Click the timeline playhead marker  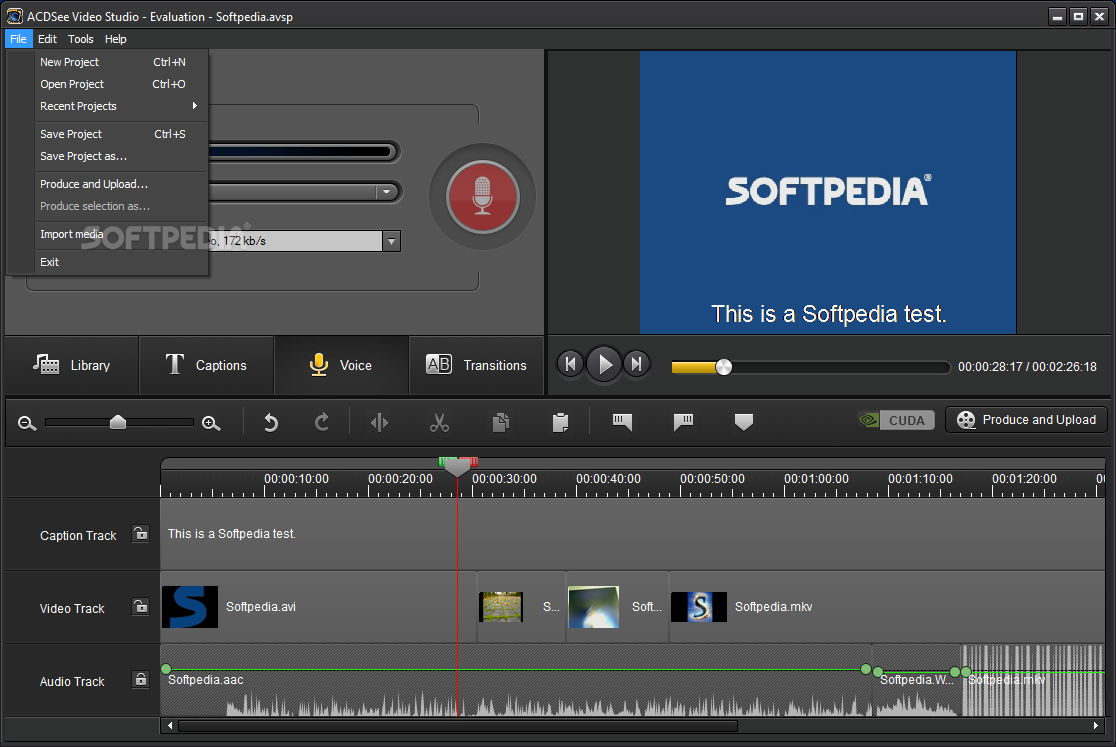[x=458, y=467]
